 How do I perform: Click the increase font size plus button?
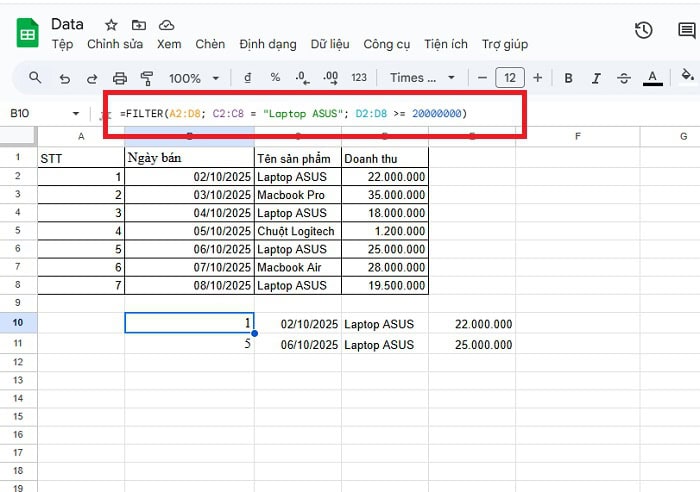coord(538,78)
